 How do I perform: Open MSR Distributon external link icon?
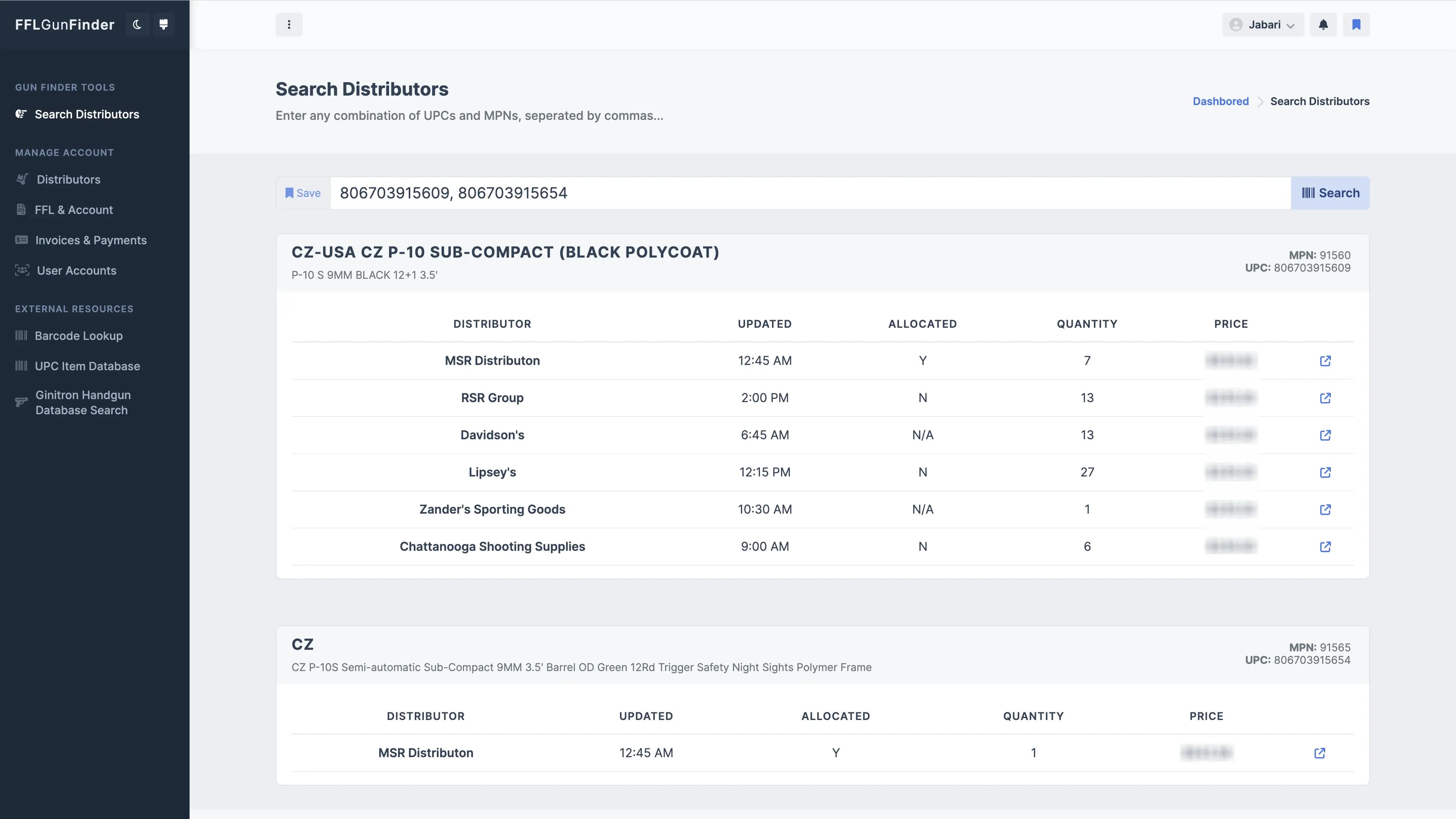point(1325,361)
